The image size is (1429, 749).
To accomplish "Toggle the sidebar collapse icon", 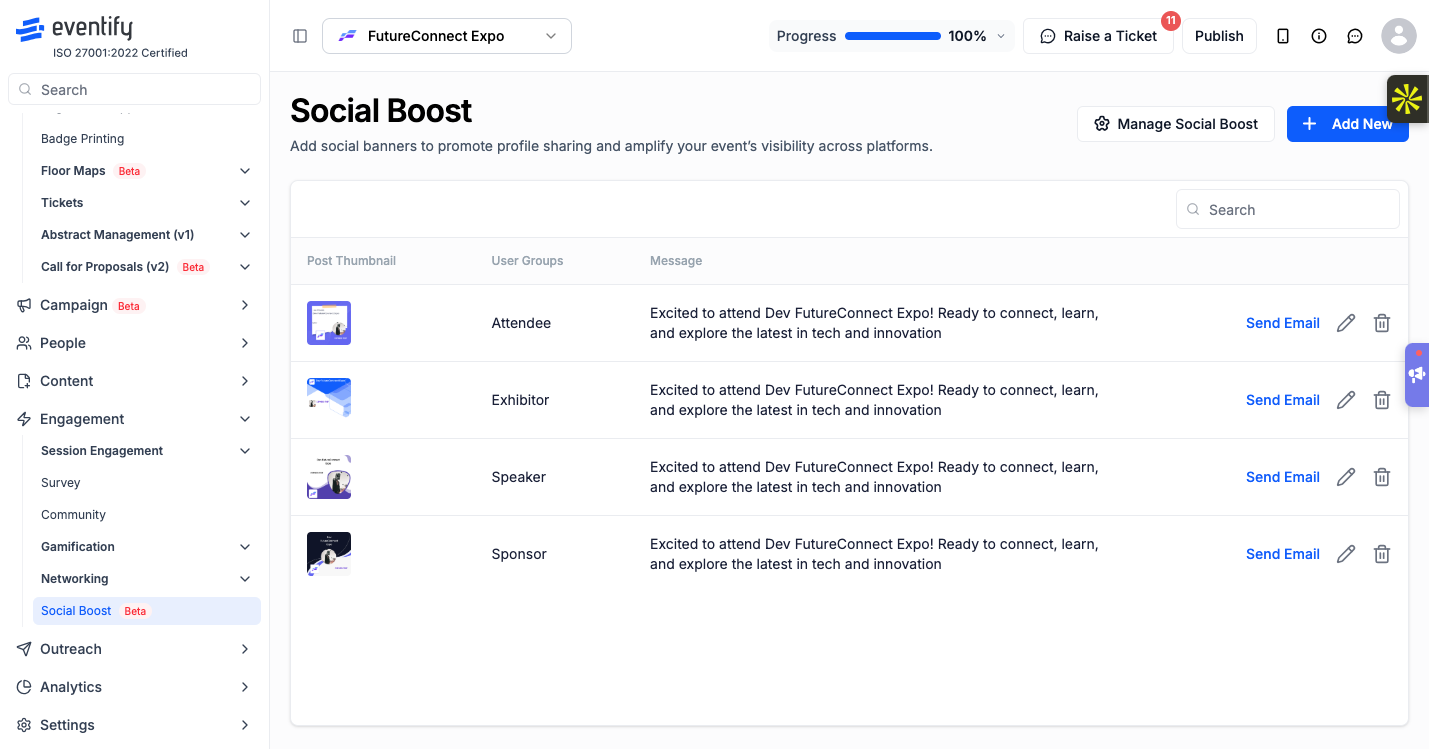I will 300,36.
